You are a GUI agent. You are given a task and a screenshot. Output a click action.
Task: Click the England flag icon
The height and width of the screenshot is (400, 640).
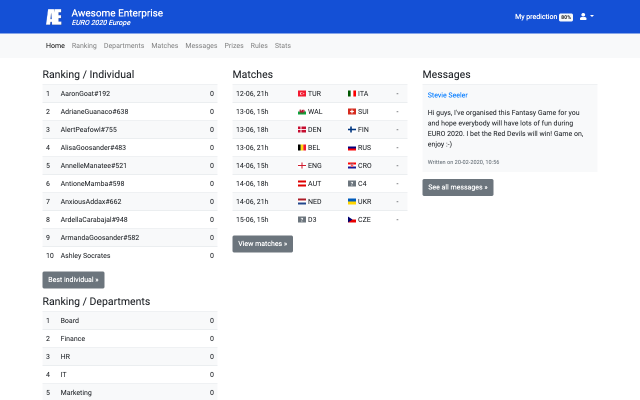302,165
